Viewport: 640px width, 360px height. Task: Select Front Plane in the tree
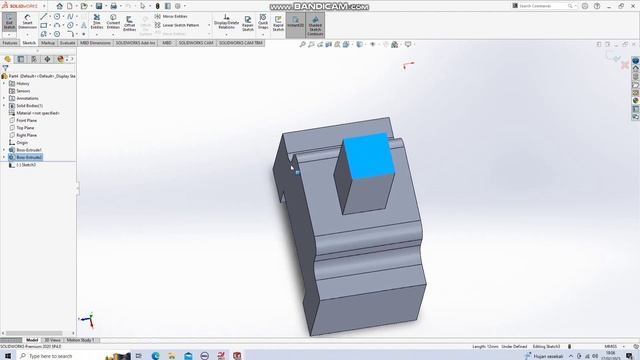27,120
